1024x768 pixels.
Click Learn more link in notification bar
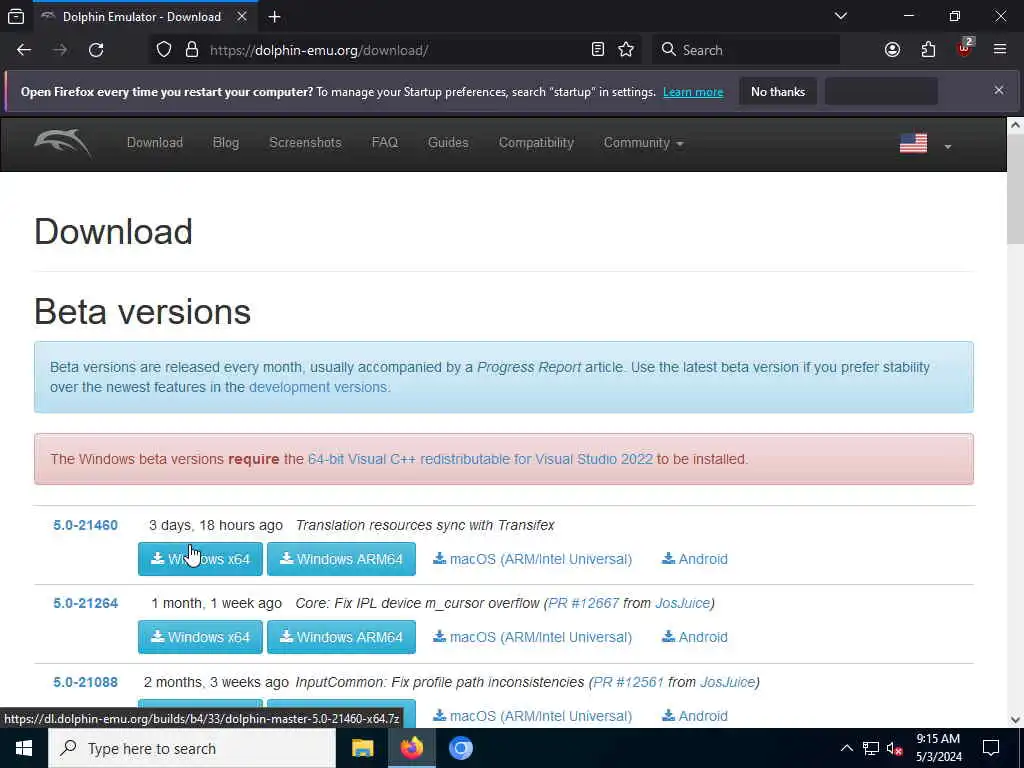[693, 92]
